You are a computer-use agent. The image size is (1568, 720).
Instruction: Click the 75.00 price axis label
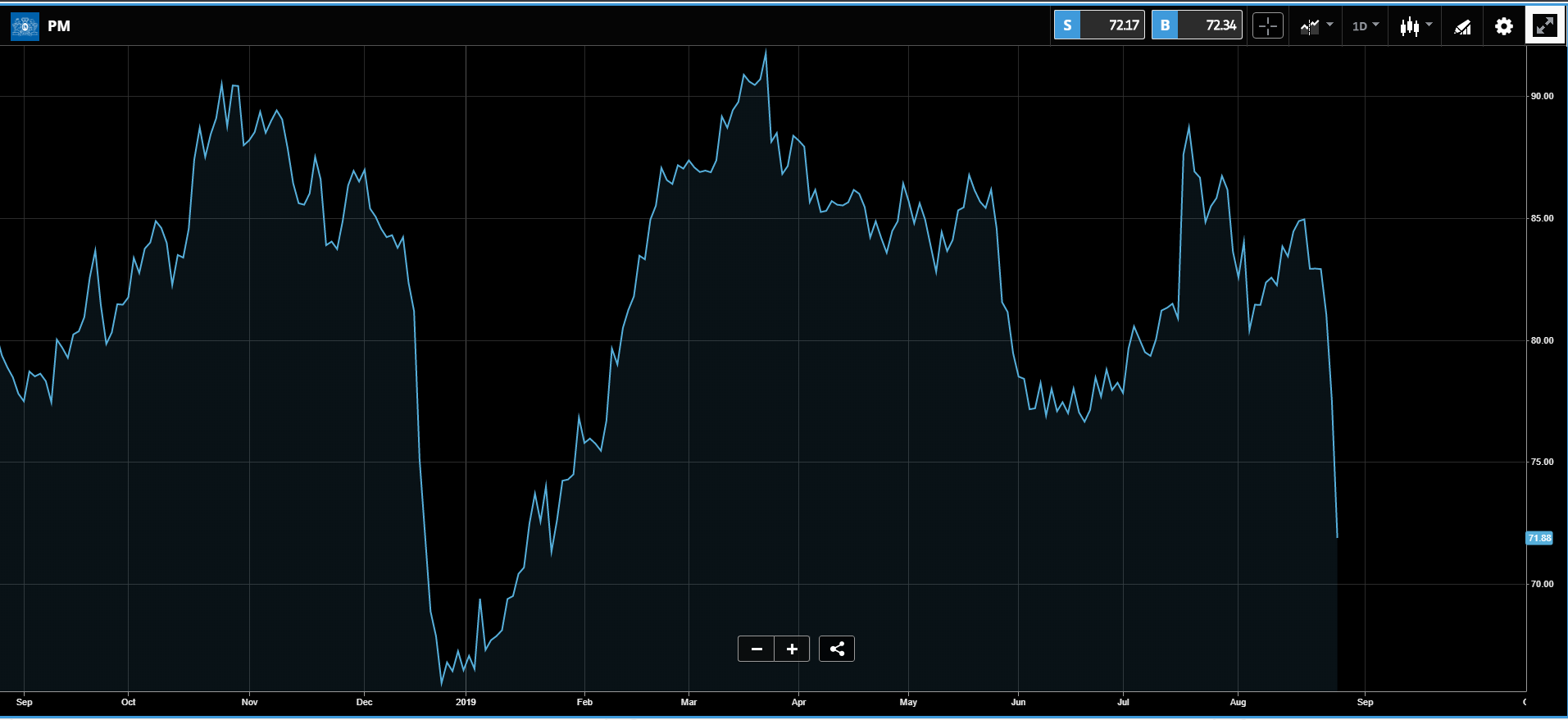[1542, 462]
